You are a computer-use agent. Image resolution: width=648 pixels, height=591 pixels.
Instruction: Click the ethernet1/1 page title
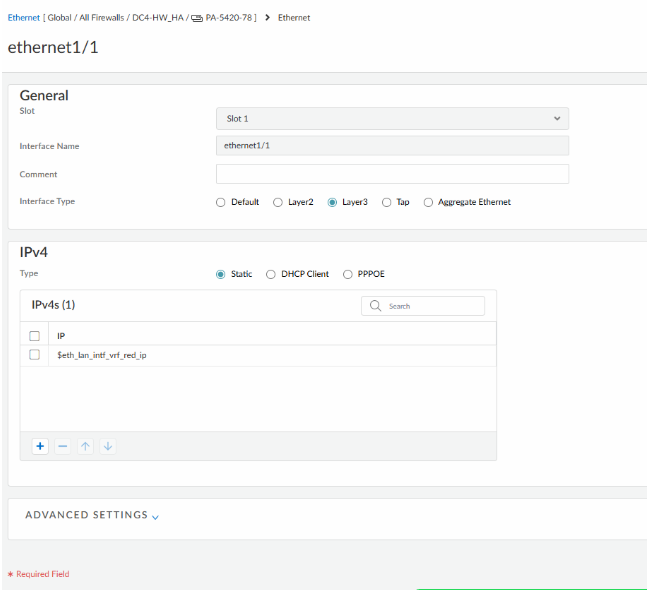click(x=53, y=47)
